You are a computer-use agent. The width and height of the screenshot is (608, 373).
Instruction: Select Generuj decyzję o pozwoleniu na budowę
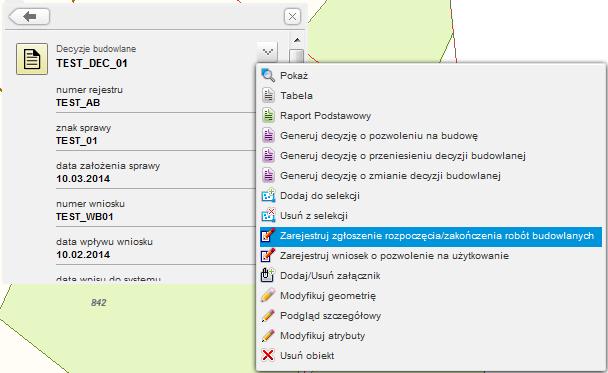click(379, 136)
